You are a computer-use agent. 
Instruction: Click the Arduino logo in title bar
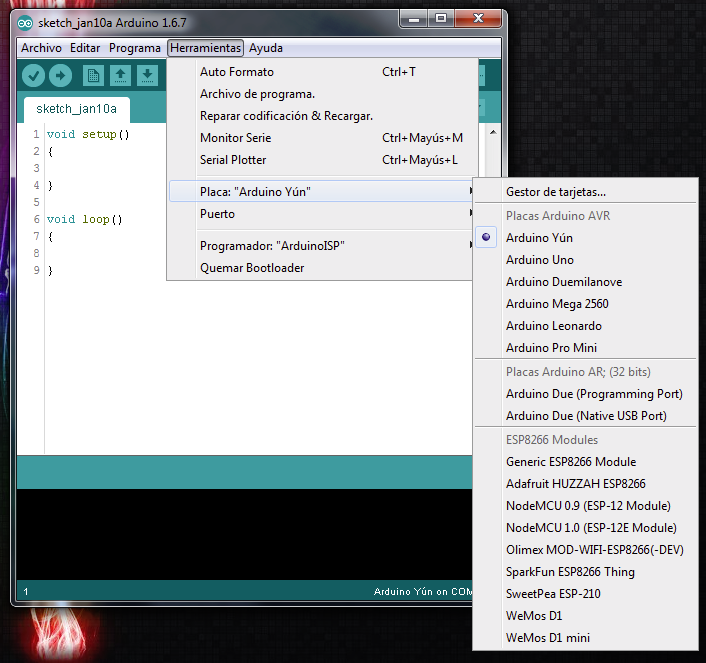pos(25,23)
